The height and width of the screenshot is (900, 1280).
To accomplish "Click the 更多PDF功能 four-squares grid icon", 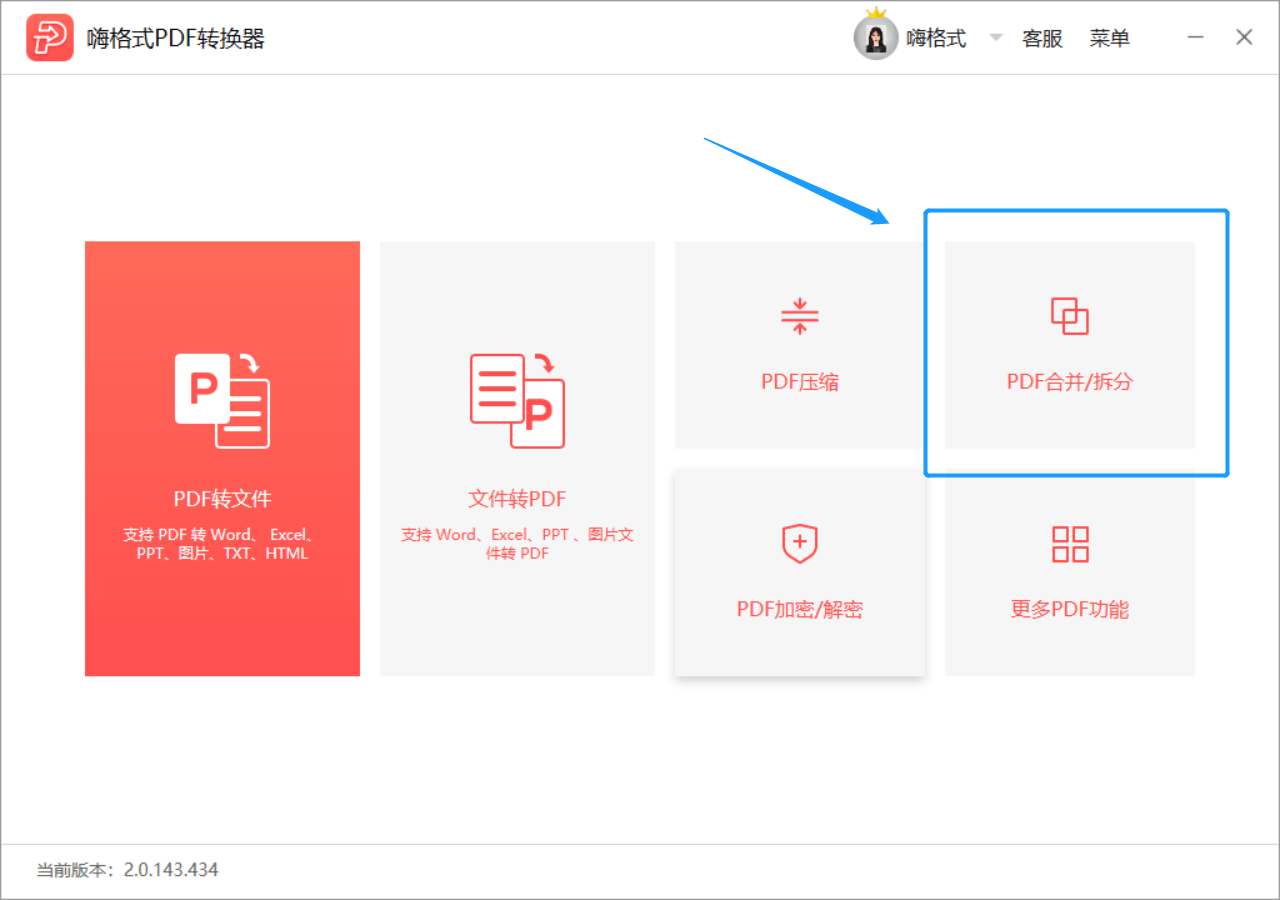I will (x=1069, y=544).
